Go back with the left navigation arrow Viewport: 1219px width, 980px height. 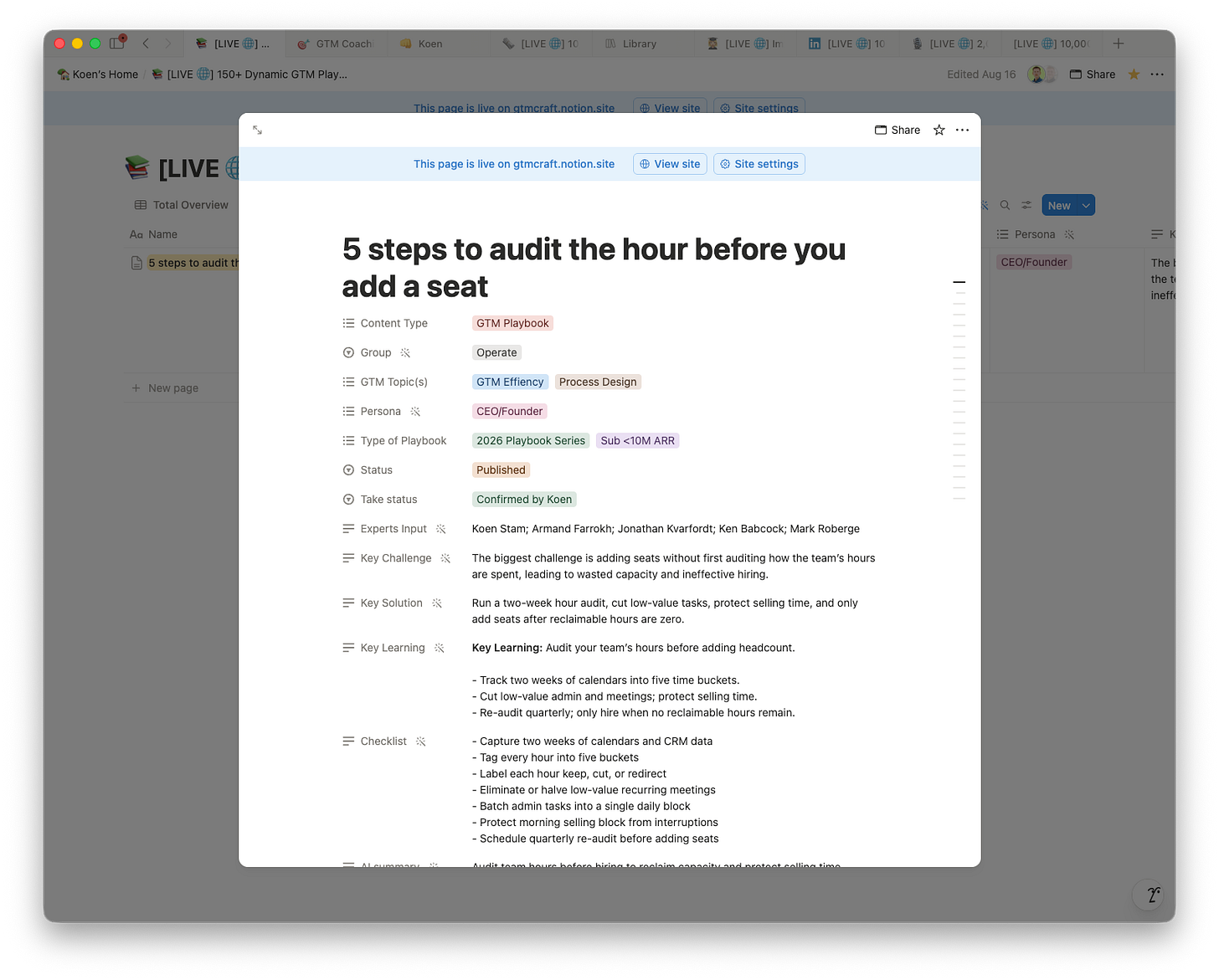pyautogui.click(x=146, y=44)
